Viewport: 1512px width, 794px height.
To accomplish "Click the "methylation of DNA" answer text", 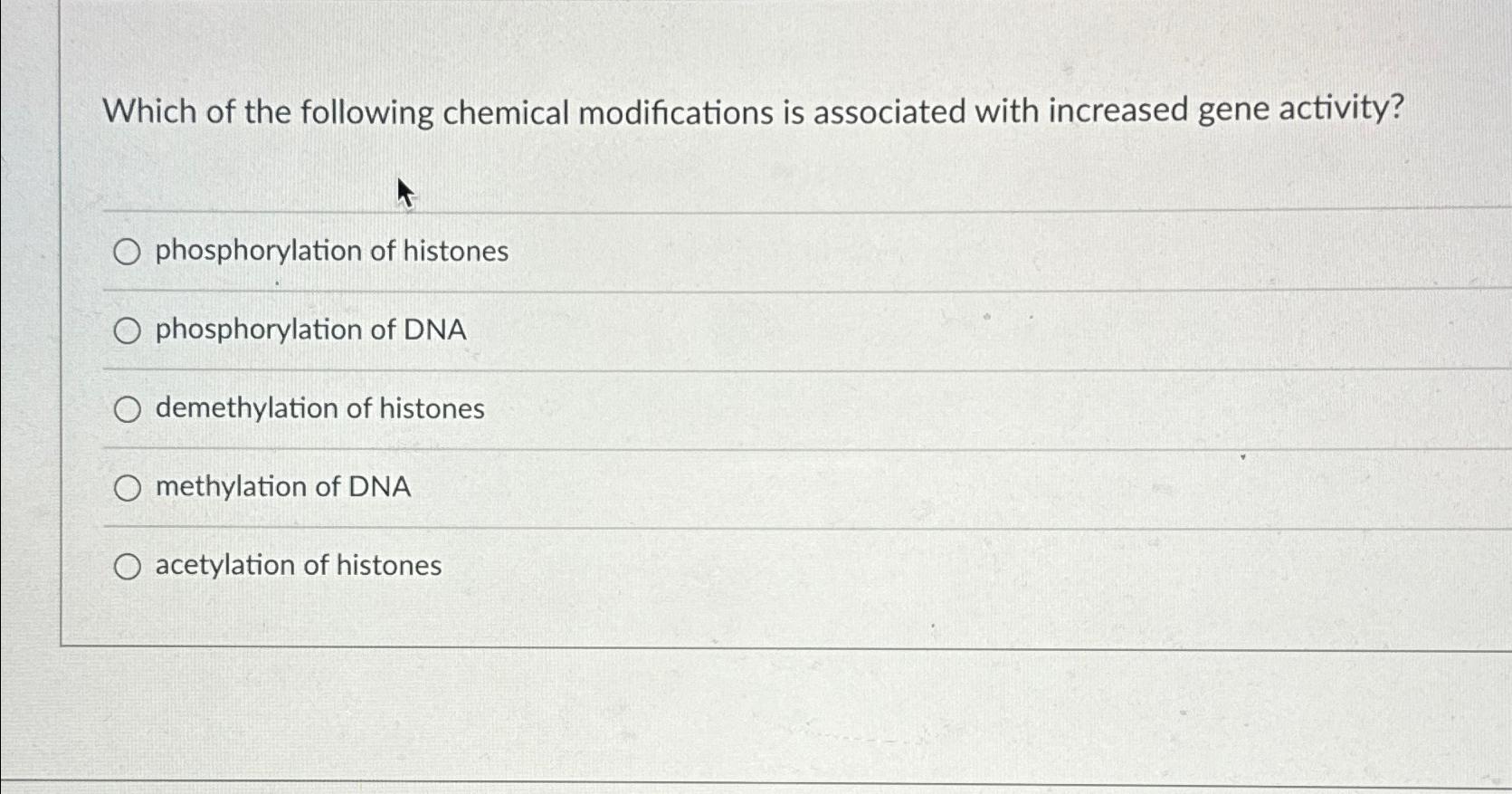I will pos(281,487).
